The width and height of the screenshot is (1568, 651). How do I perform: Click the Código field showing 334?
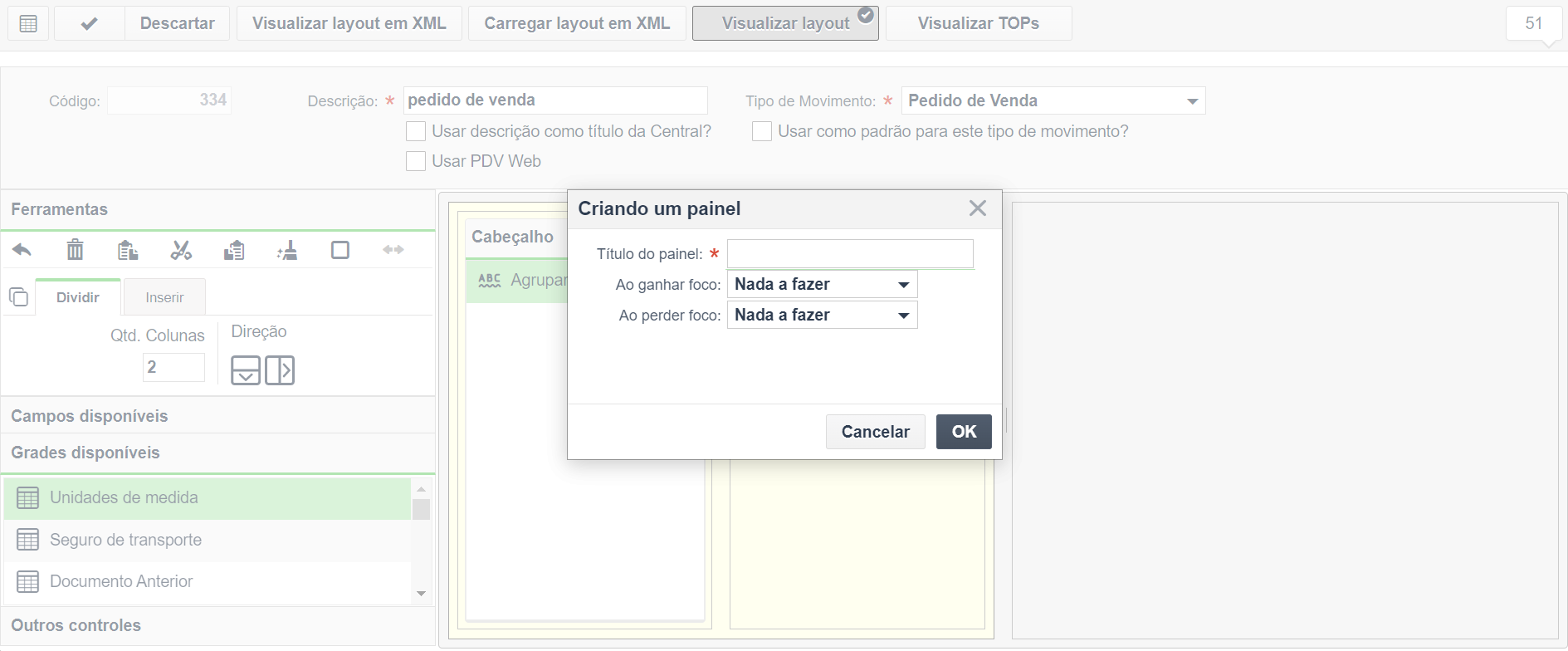(x=169, y=100)
